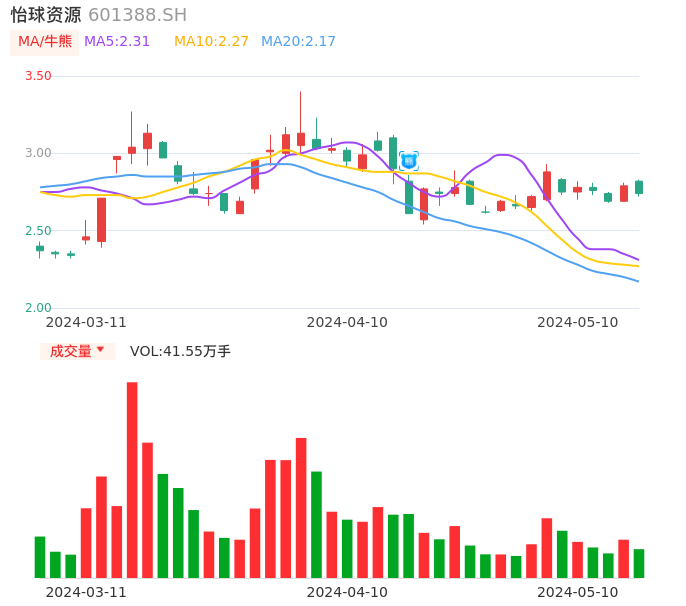The width and height of the screenshot is (686, 606).
Task: Click the 3.50 price axis label
Action: [x=37, y=76]
